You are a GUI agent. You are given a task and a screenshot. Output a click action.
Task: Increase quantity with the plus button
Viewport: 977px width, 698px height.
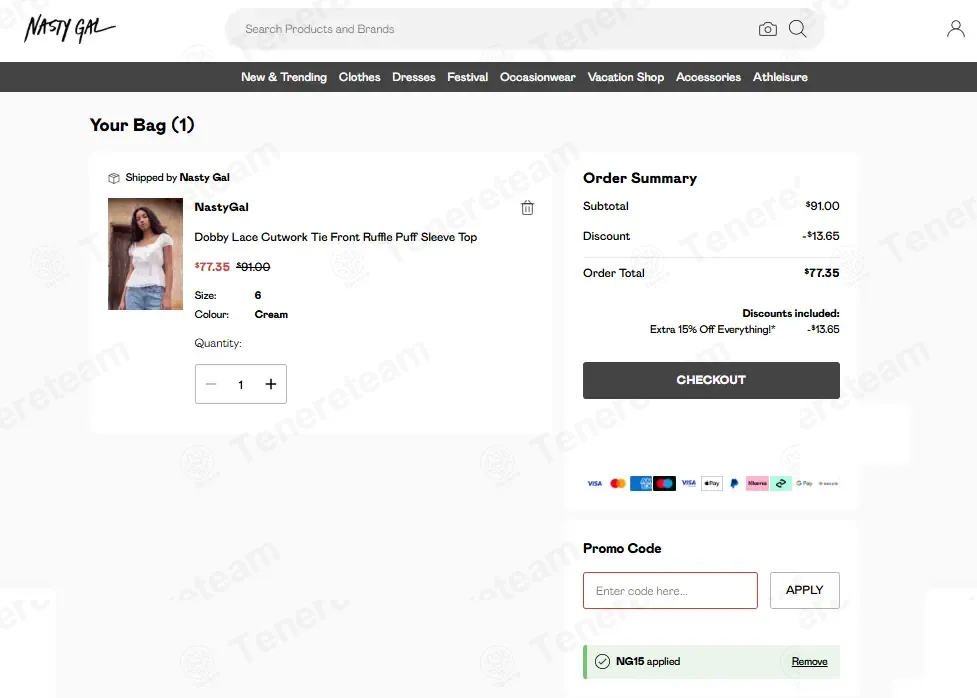tap(270, 384)
